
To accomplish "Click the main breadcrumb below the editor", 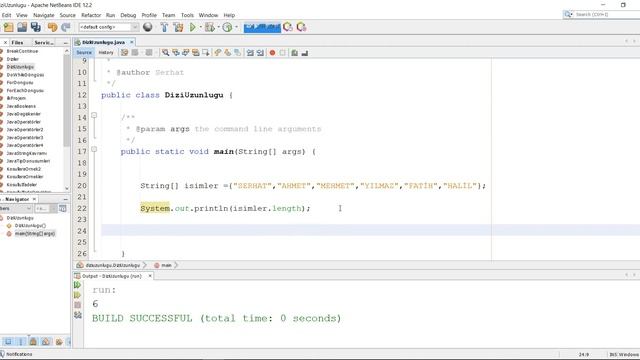I will [x=166, y=265].
